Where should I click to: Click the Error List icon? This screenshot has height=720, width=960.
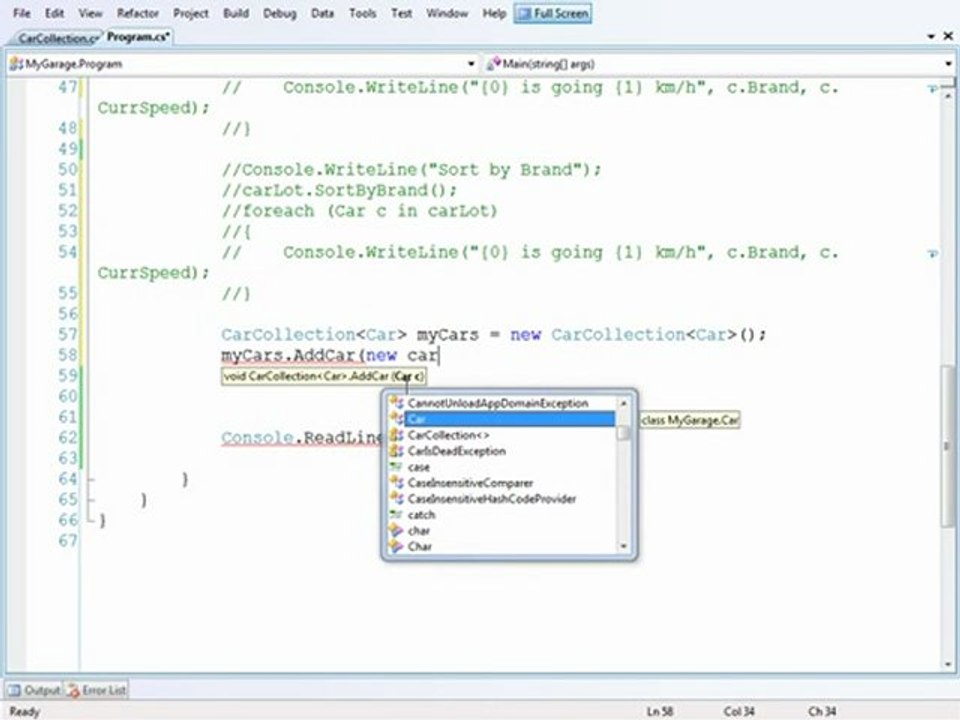point(73,691)
